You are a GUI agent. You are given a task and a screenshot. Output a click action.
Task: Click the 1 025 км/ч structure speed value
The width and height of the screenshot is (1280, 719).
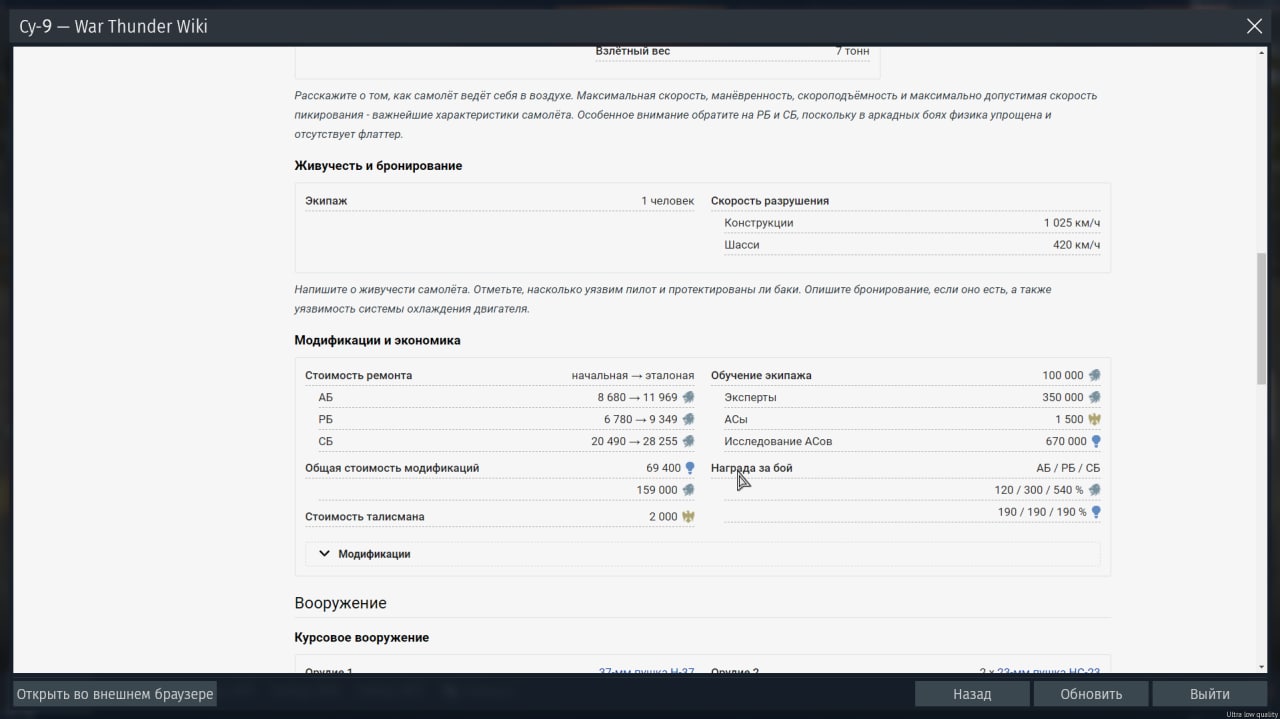1072,223
